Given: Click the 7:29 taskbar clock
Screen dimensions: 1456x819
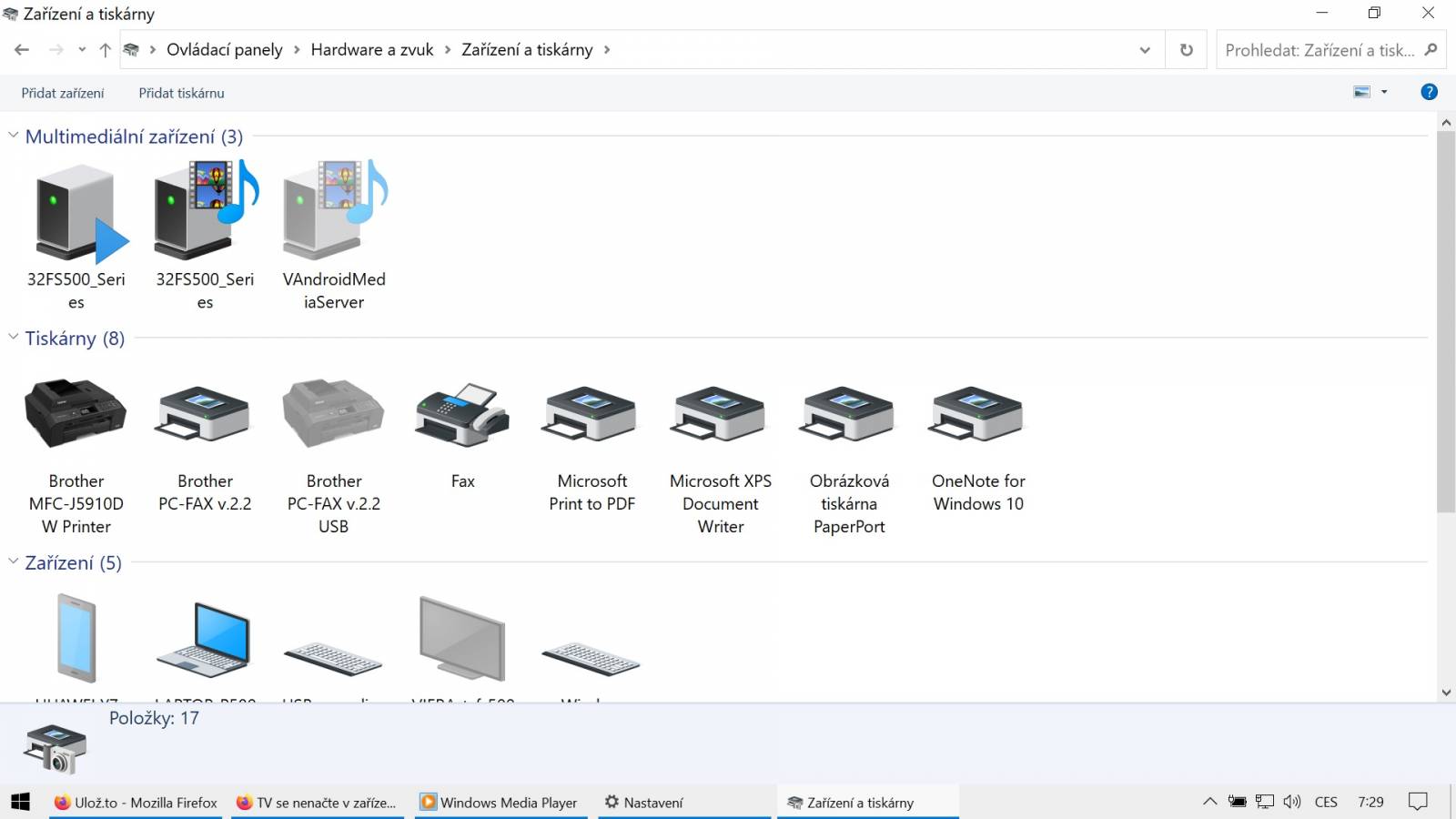Looking at the screenshot, I should click(x=1370, y=802).
